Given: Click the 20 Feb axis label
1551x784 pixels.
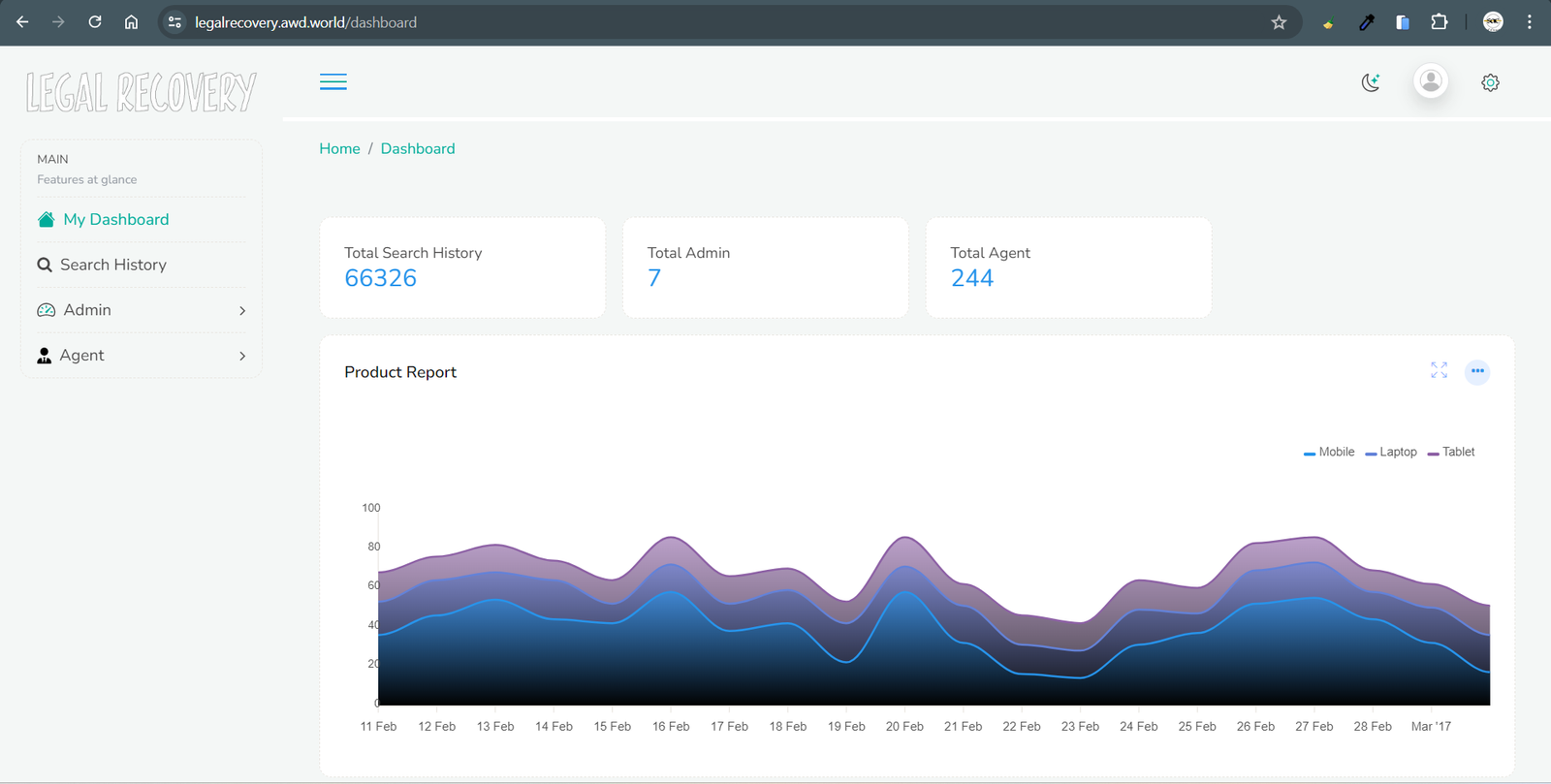Looking at the screenshot, I should 904,726.
